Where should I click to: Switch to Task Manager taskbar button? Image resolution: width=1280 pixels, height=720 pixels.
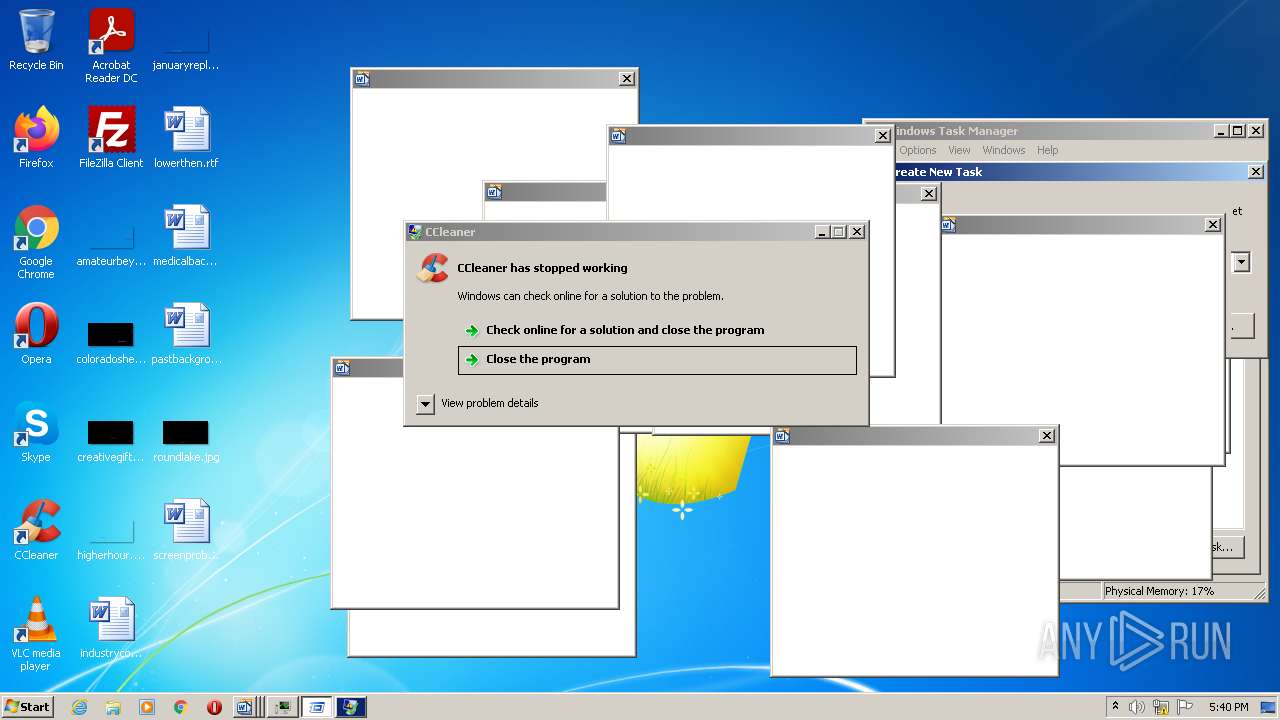[284, 707]
